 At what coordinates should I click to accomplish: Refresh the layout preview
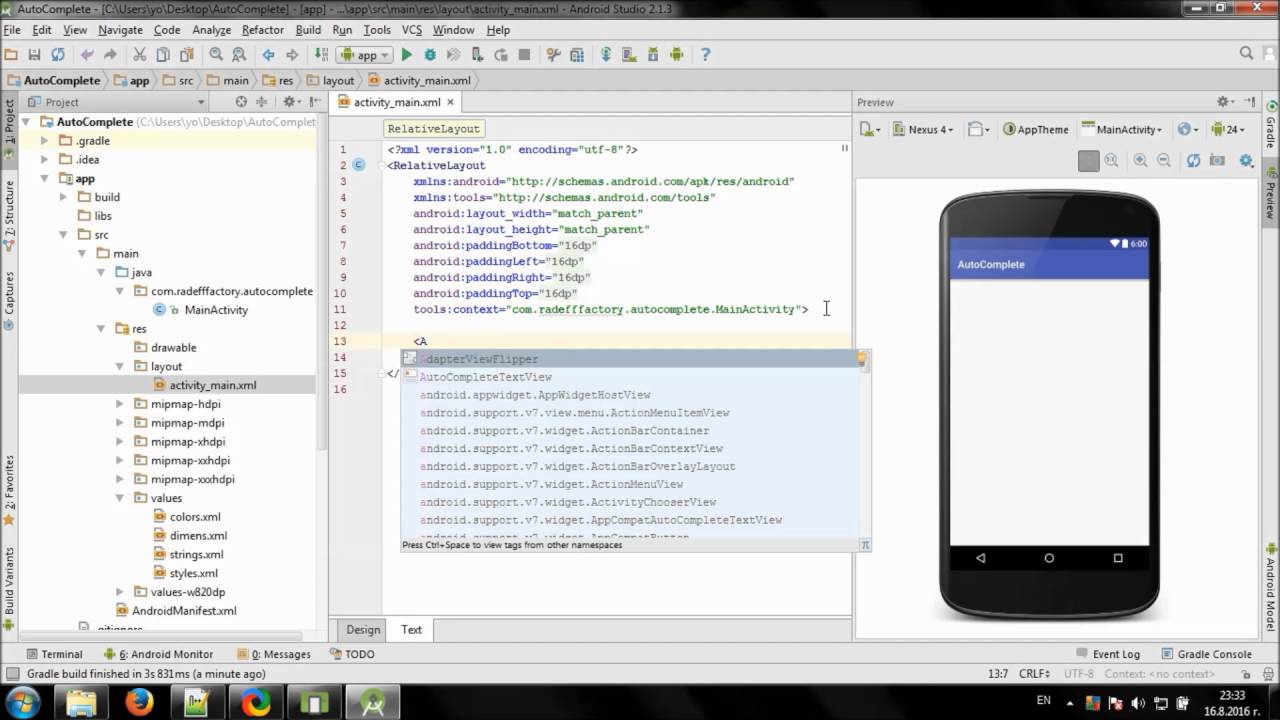pyautogui.click(x=1193, y=160)
